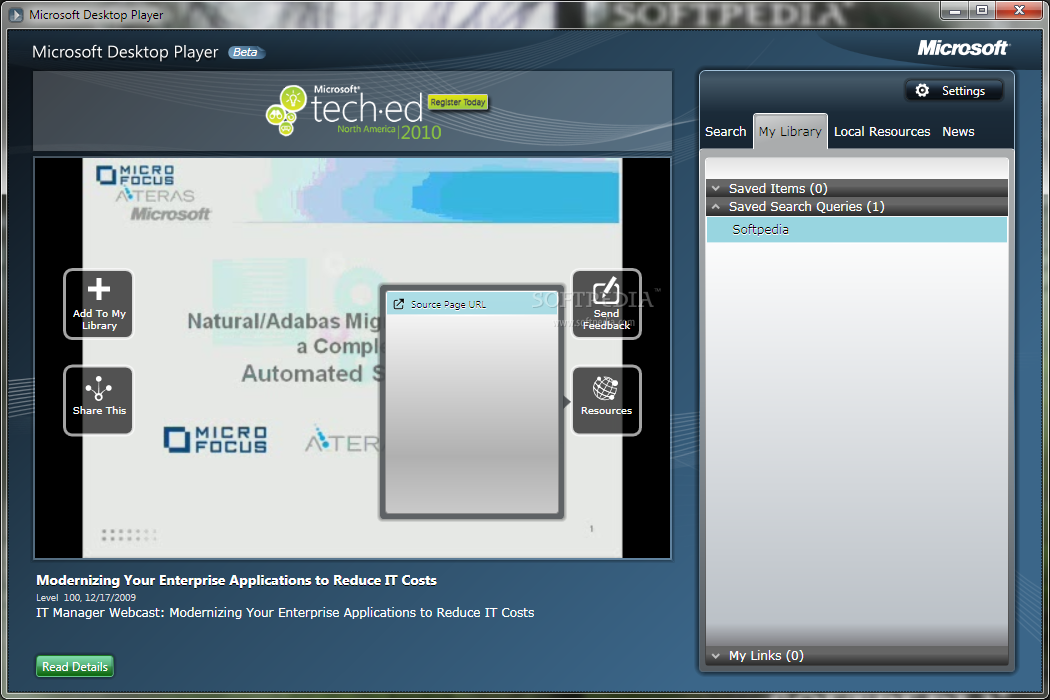The height and width of the screenshot is (700, 1050).
Task: Expand the Saved Items (0) section
Action: pos(857,188)
